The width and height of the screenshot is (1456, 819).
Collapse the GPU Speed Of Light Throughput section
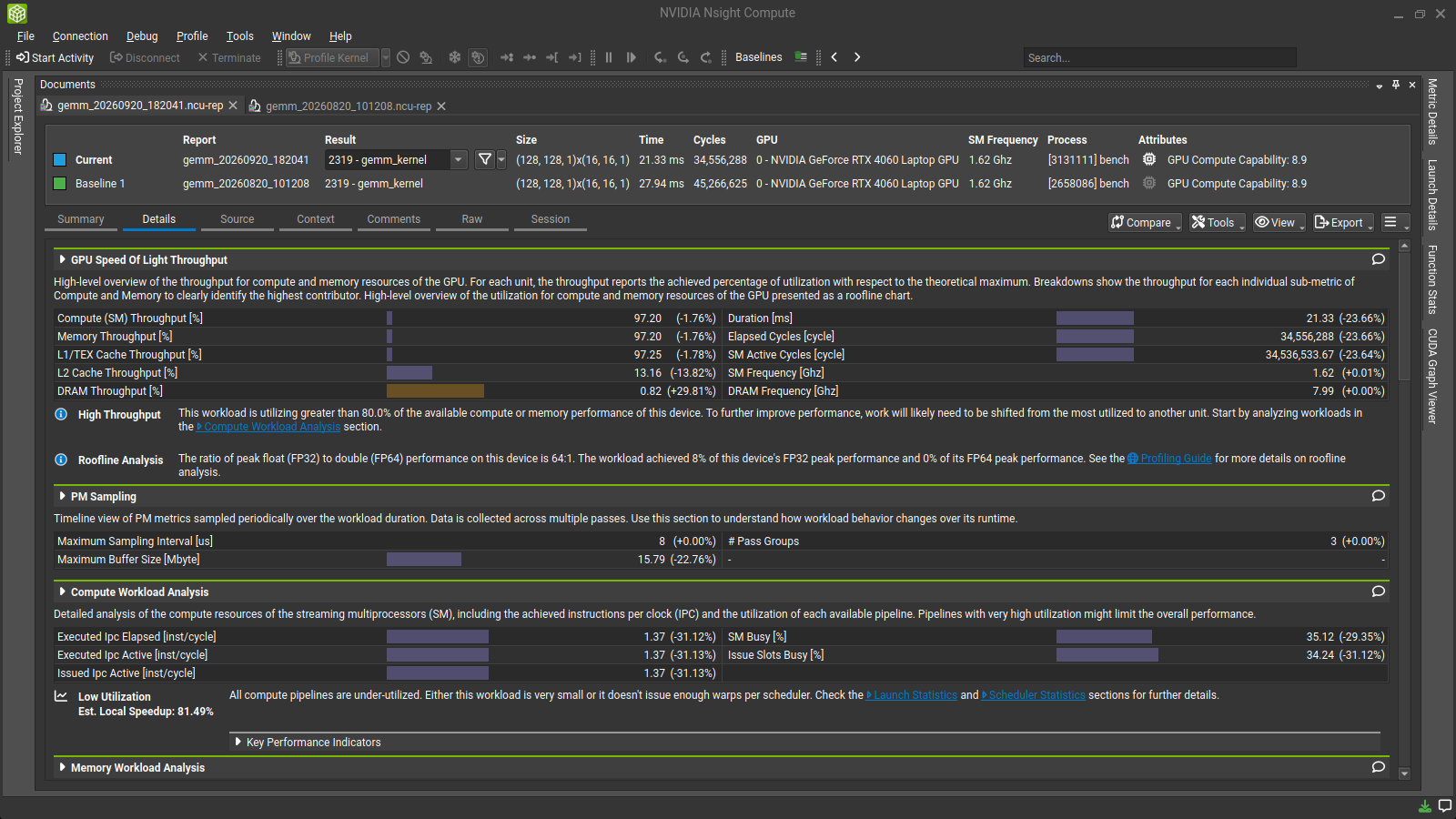point(62,259)
